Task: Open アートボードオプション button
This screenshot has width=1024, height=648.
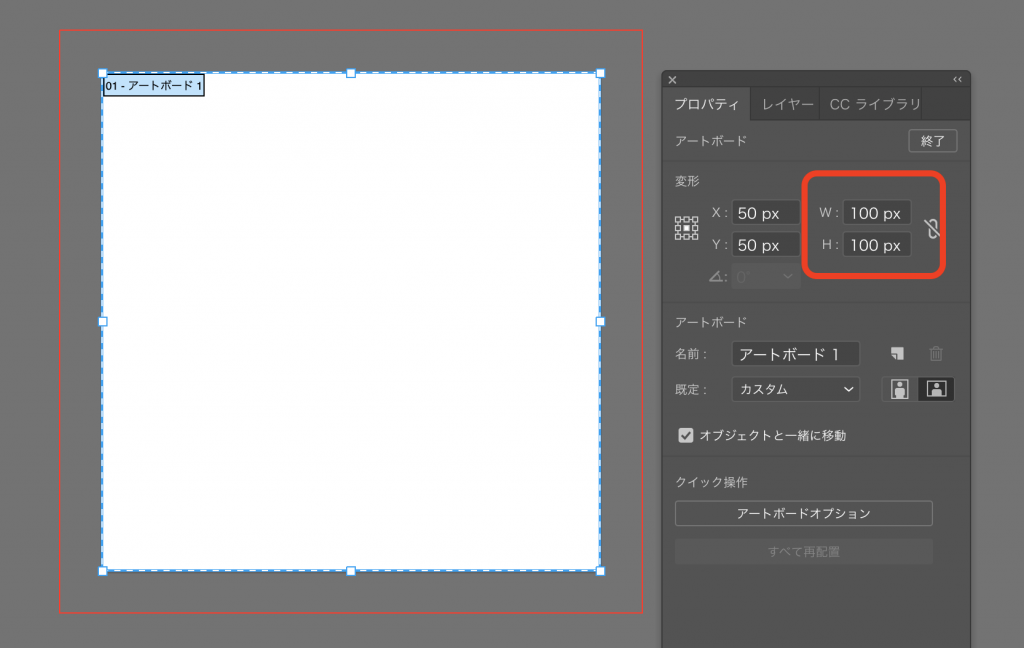Action: pos(803,513)
